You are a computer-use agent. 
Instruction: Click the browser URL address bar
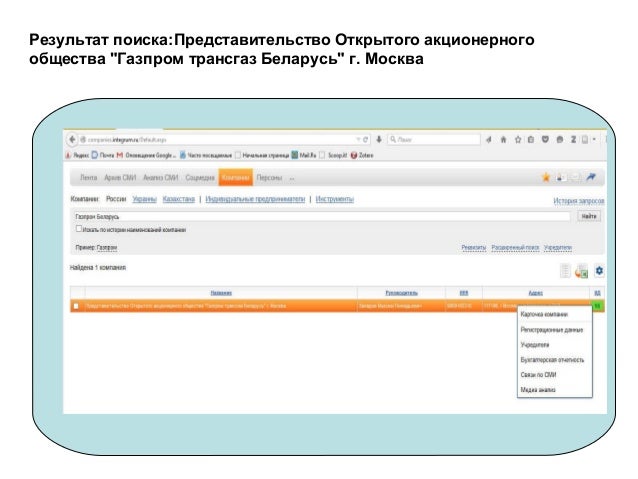[x=222, y=140]
